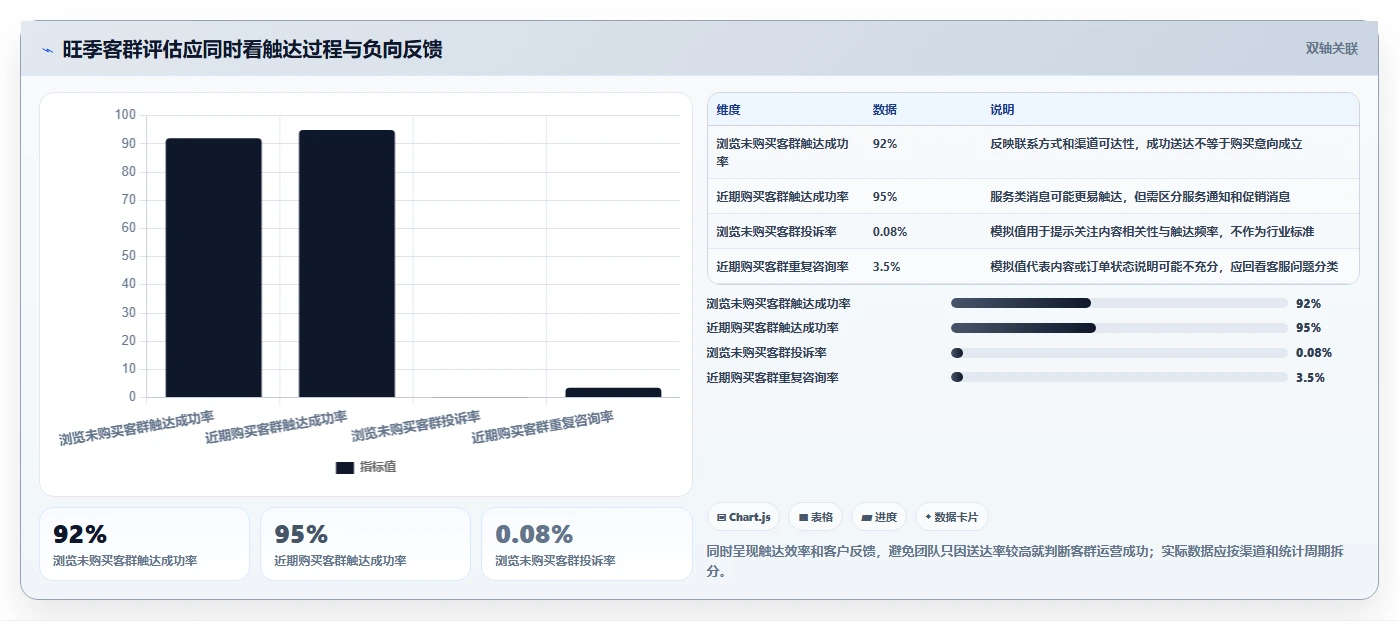Click the 95% cell in table
Image resolution: width=1399 pixels, height=621 pixels.
point(885,197)
